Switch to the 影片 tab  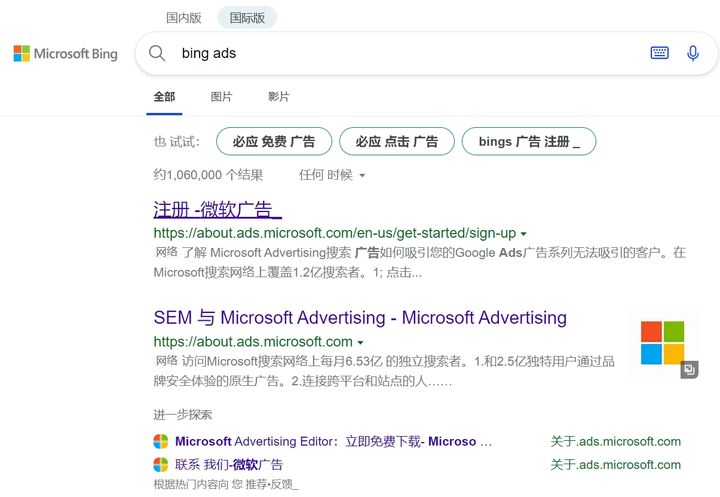pyautogui.click(x=279, y=97)
